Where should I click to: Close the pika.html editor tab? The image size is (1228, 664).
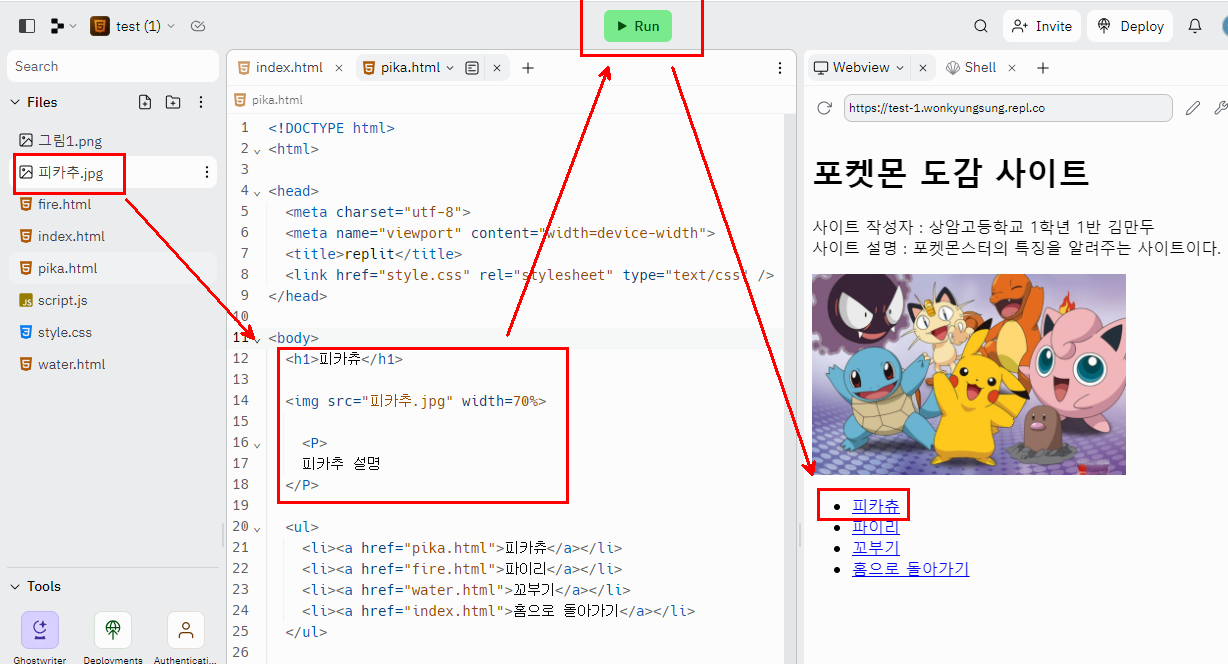point(496,68)
